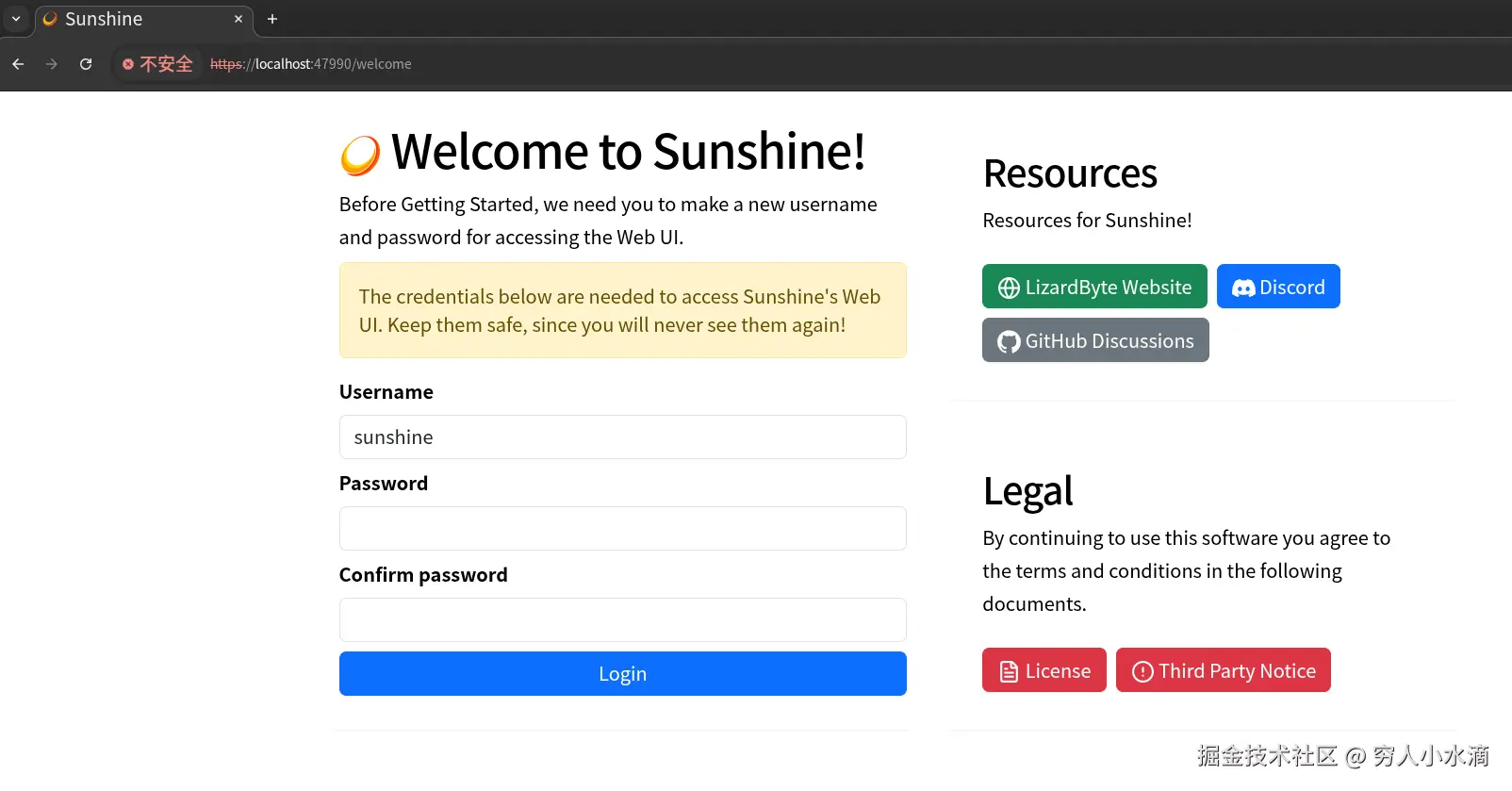Viewport: 1512px width, 791px height.
Task: Focus the Password input field
Action: click(623, 529)
